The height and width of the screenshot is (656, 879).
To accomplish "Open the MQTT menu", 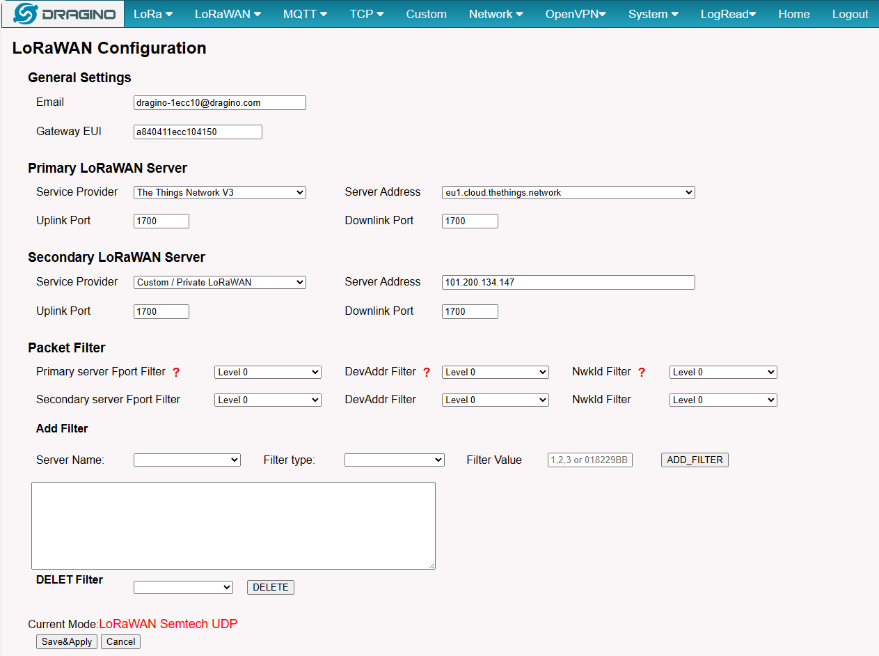I will point(305,14).
